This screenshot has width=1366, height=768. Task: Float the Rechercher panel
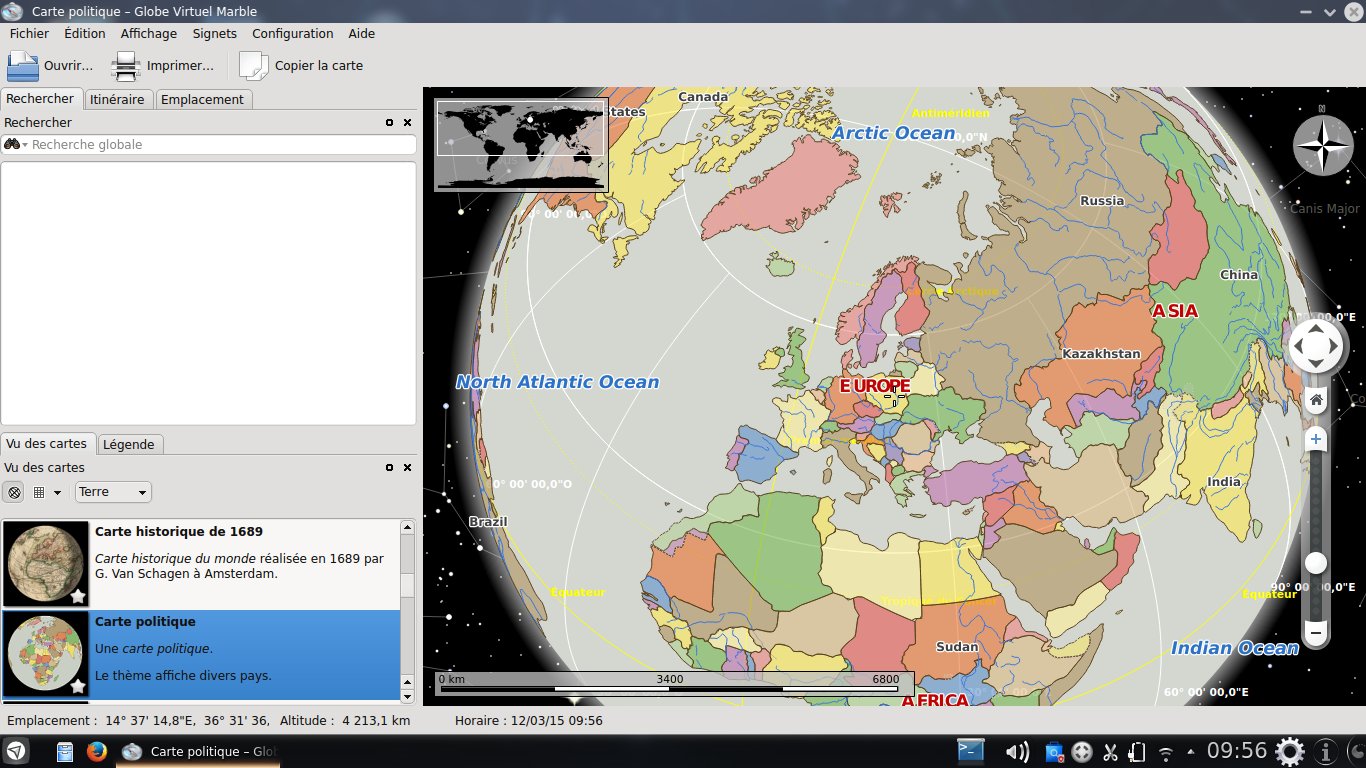[x=390, y=122]
